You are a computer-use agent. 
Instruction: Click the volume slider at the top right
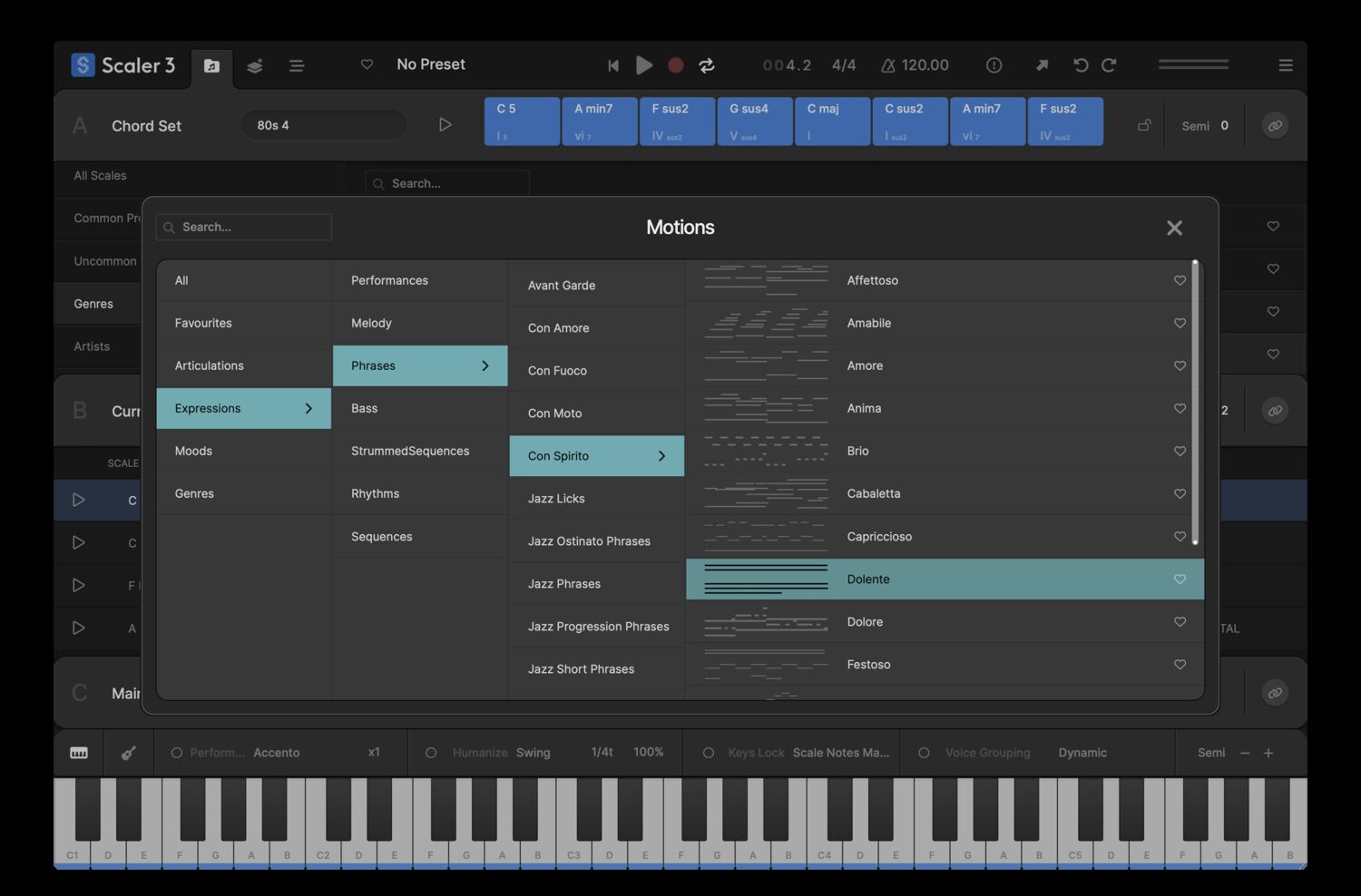click(1192, 64)
